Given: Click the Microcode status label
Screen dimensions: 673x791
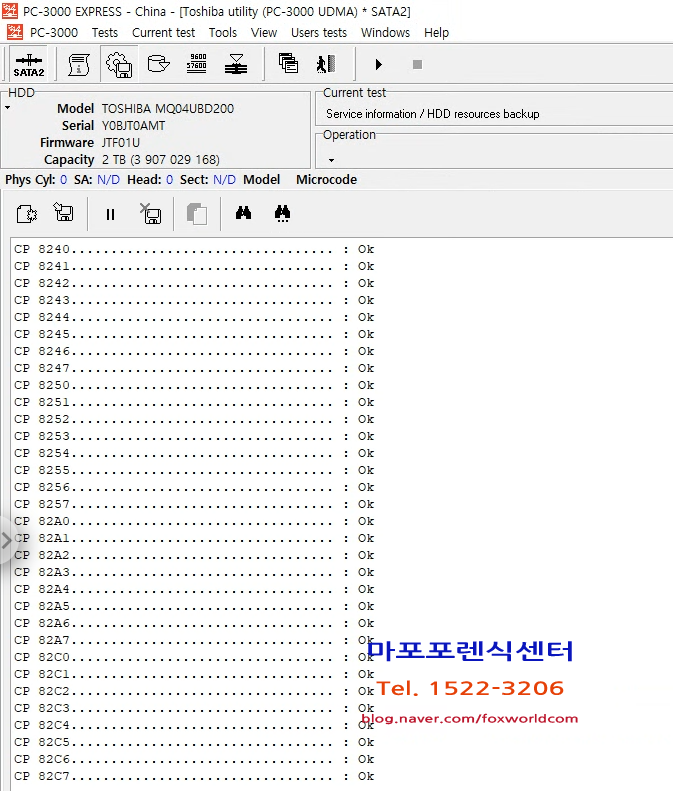Looking at the screenshot, I should pyautogui.click(x=326, y=180).
